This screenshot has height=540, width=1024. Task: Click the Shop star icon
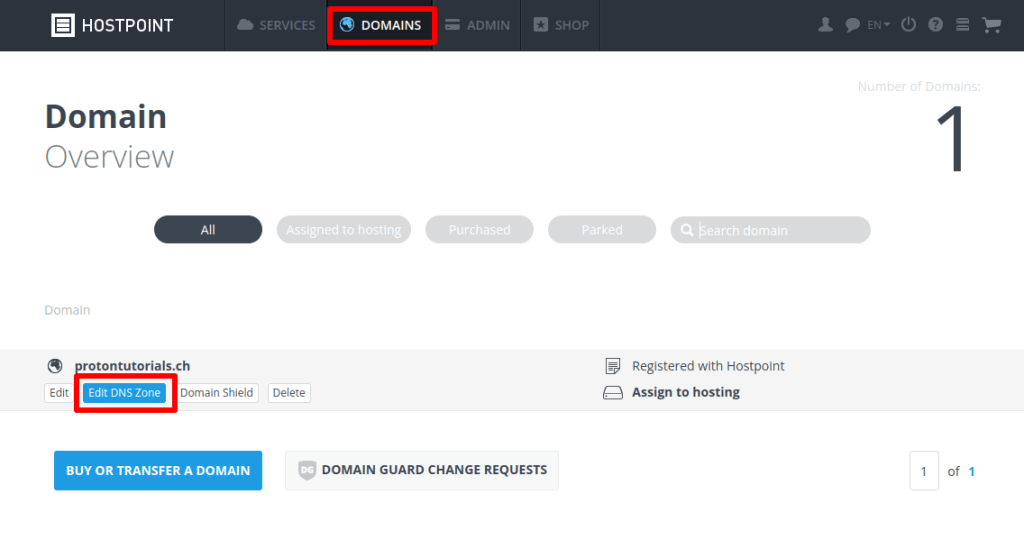click(541, 25)
